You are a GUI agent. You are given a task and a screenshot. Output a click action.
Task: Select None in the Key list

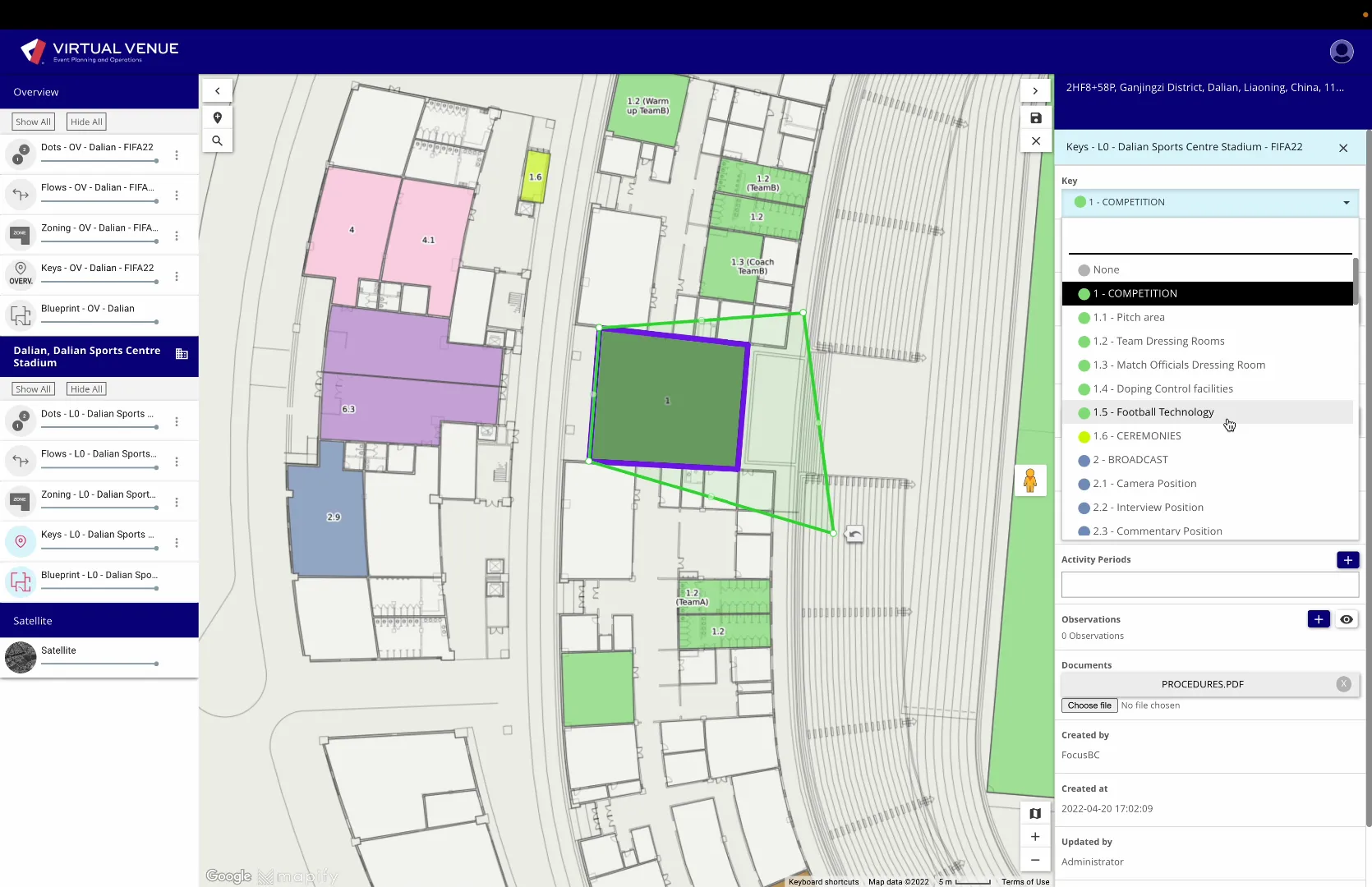pyautogui.click(x=1208, y=269)
